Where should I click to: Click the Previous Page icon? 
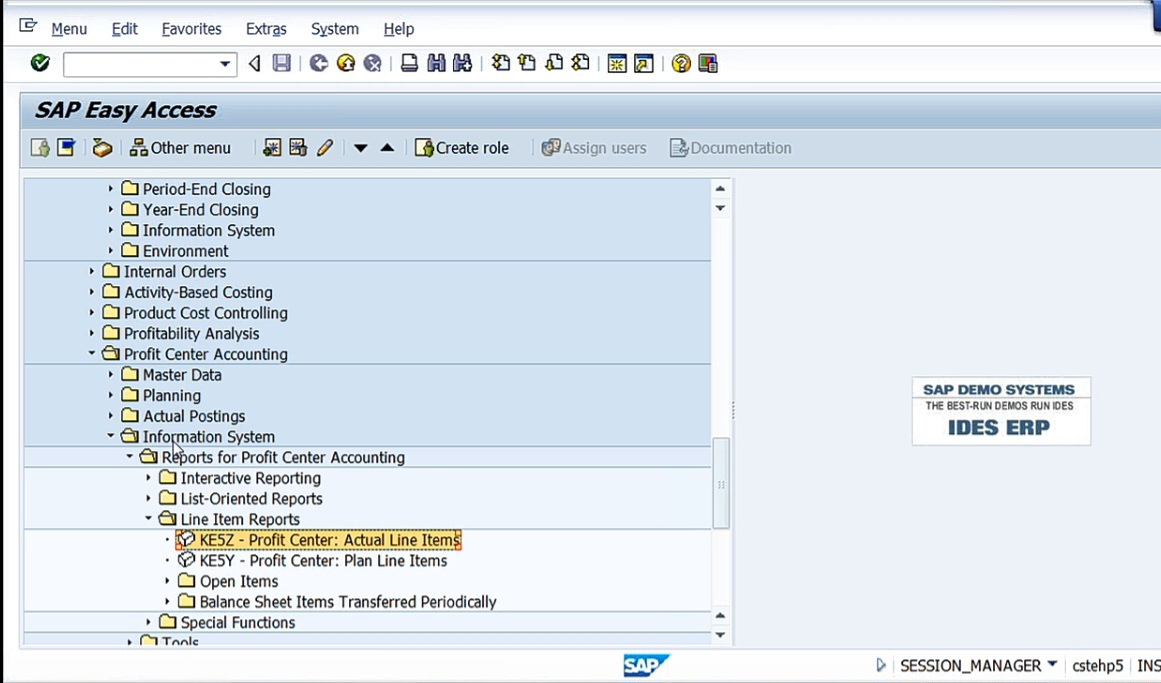click(527, 64)
